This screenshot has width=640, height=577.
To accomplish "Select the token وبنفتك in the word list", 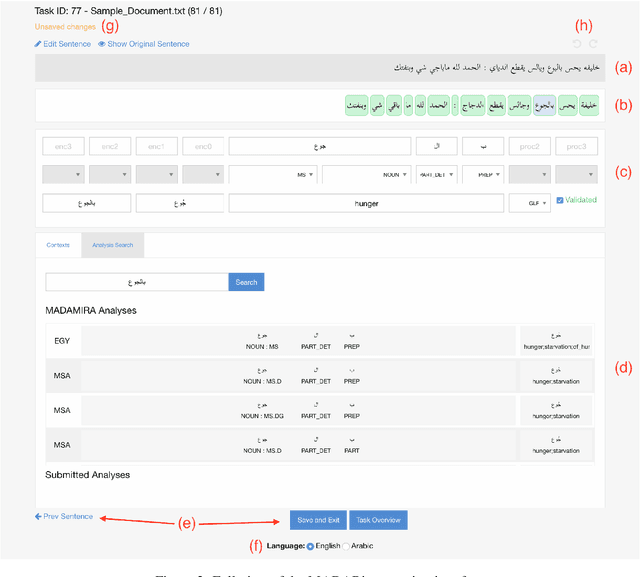I will (x=357, y=106).
